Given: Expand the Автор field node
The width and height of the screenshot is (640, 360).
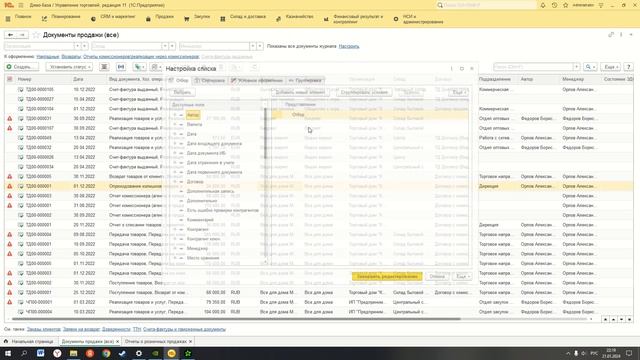Looking at the screenshot, I should click(x=175, y=115).
